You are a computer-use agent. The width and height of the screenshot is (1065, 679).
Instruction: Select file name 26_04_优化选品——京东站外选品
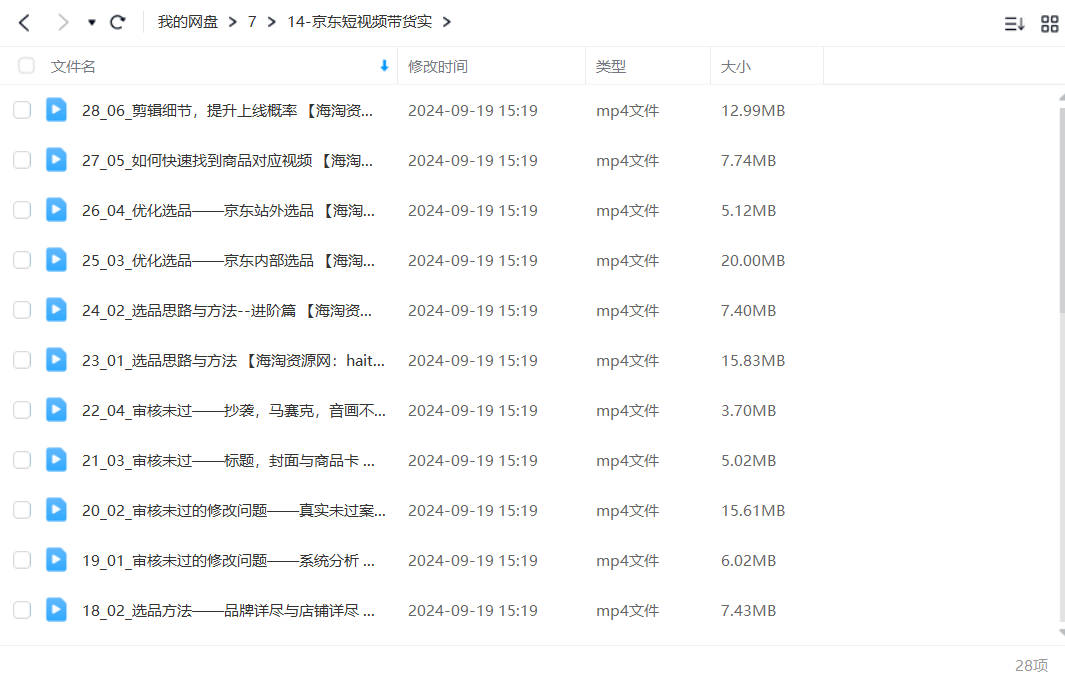pos(228,211)
